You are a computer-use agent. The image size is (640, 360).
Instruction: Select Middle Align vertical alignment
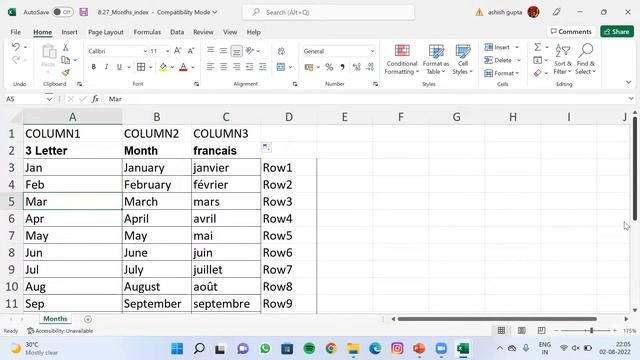223,51
